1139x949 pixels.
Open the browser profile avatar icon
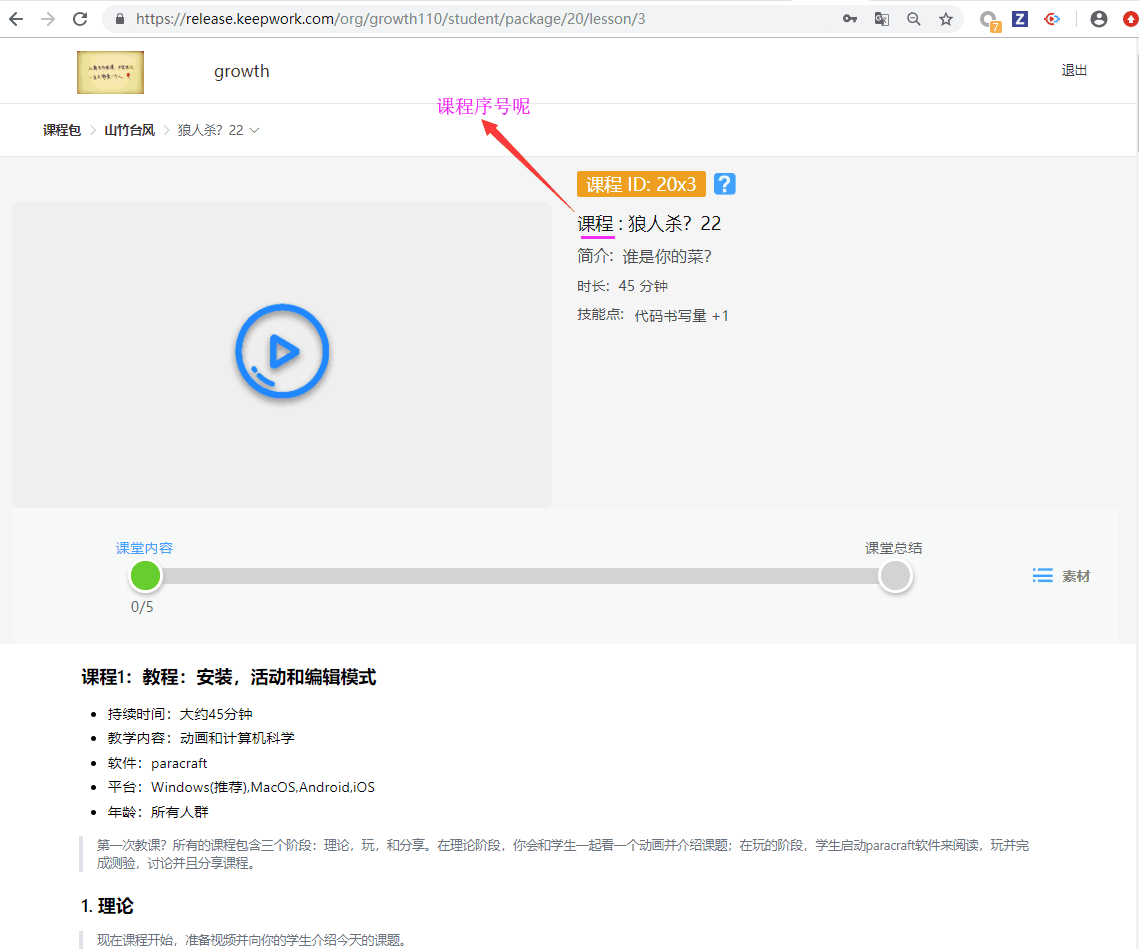pyautogui.click(x=1098, y=18)
